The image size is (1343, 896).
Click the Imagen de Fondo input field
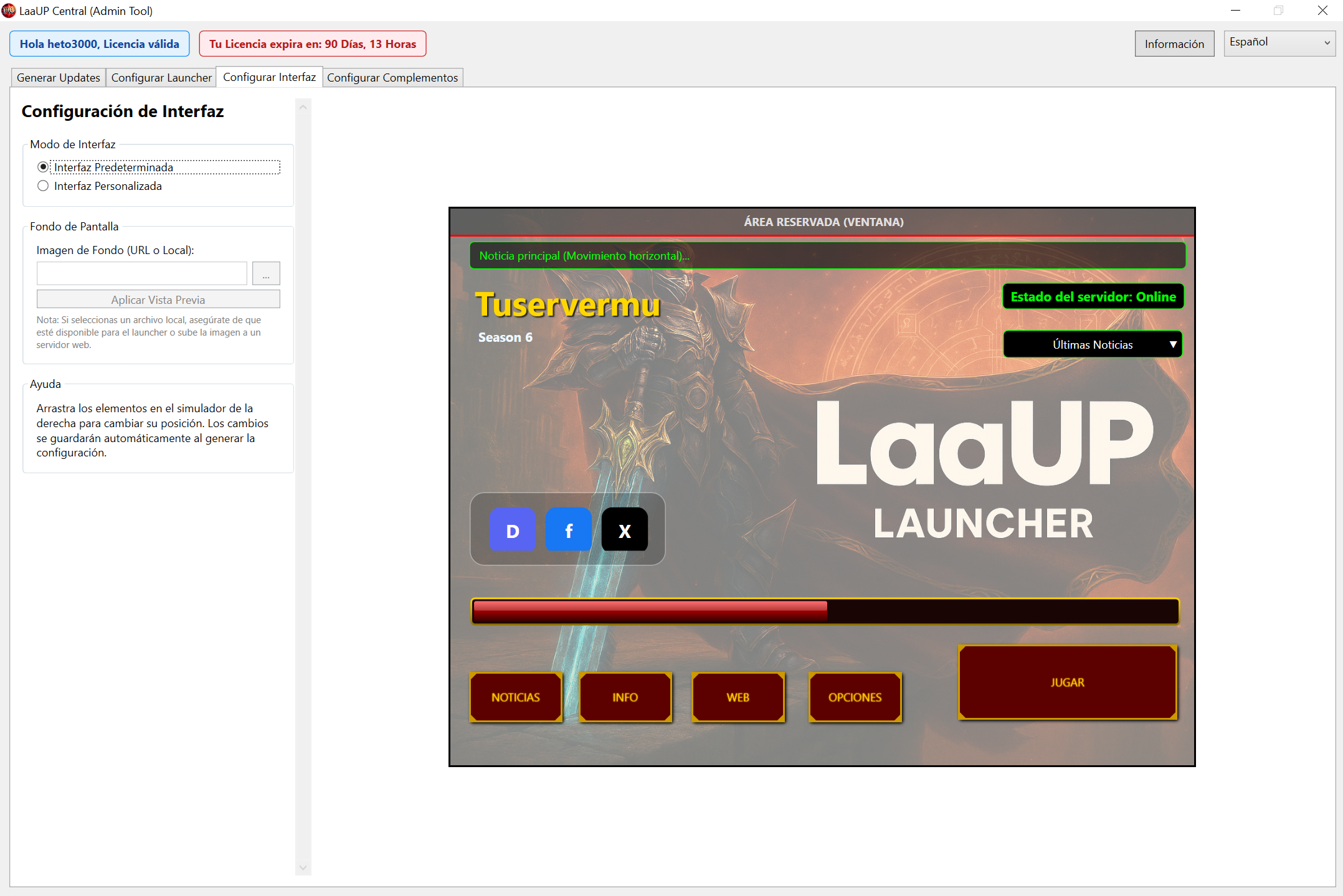coord(142,273)
